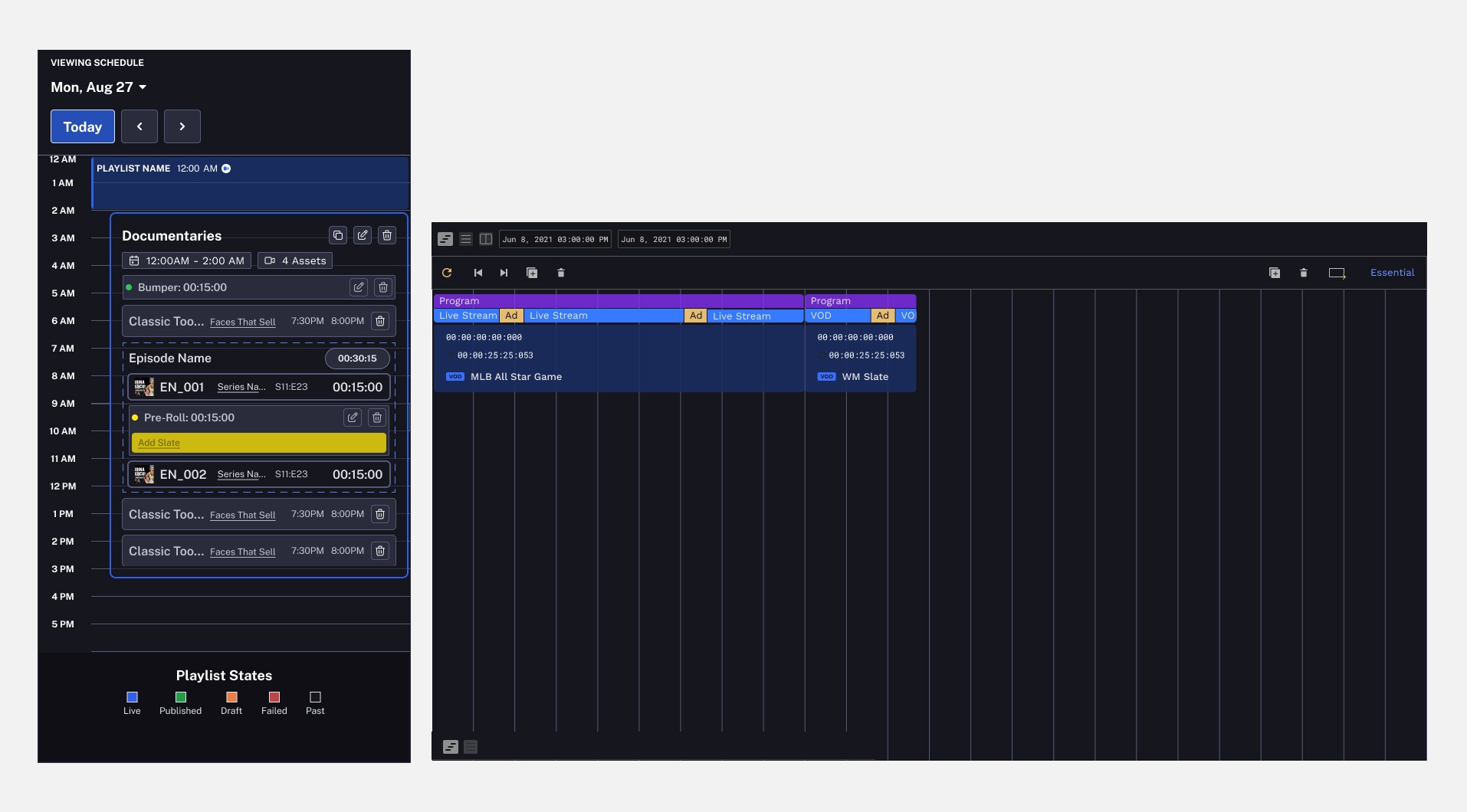Click duplicate icon near Essential label
The width and height of the screenshot is (1467, 812).
(1275, 273)
